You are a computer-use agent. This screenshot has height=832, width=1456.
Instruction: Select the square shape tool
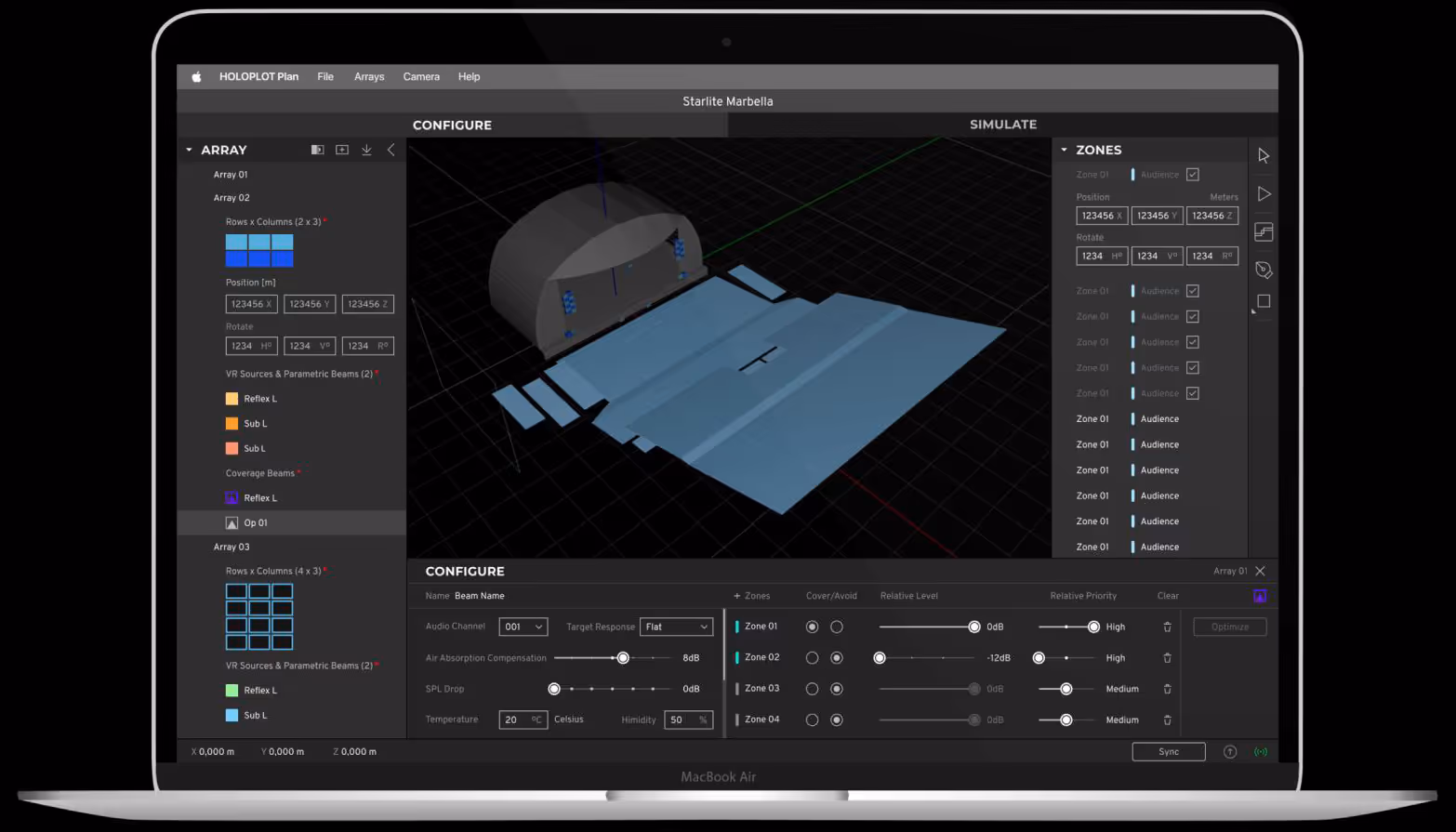pos(1264,301)
